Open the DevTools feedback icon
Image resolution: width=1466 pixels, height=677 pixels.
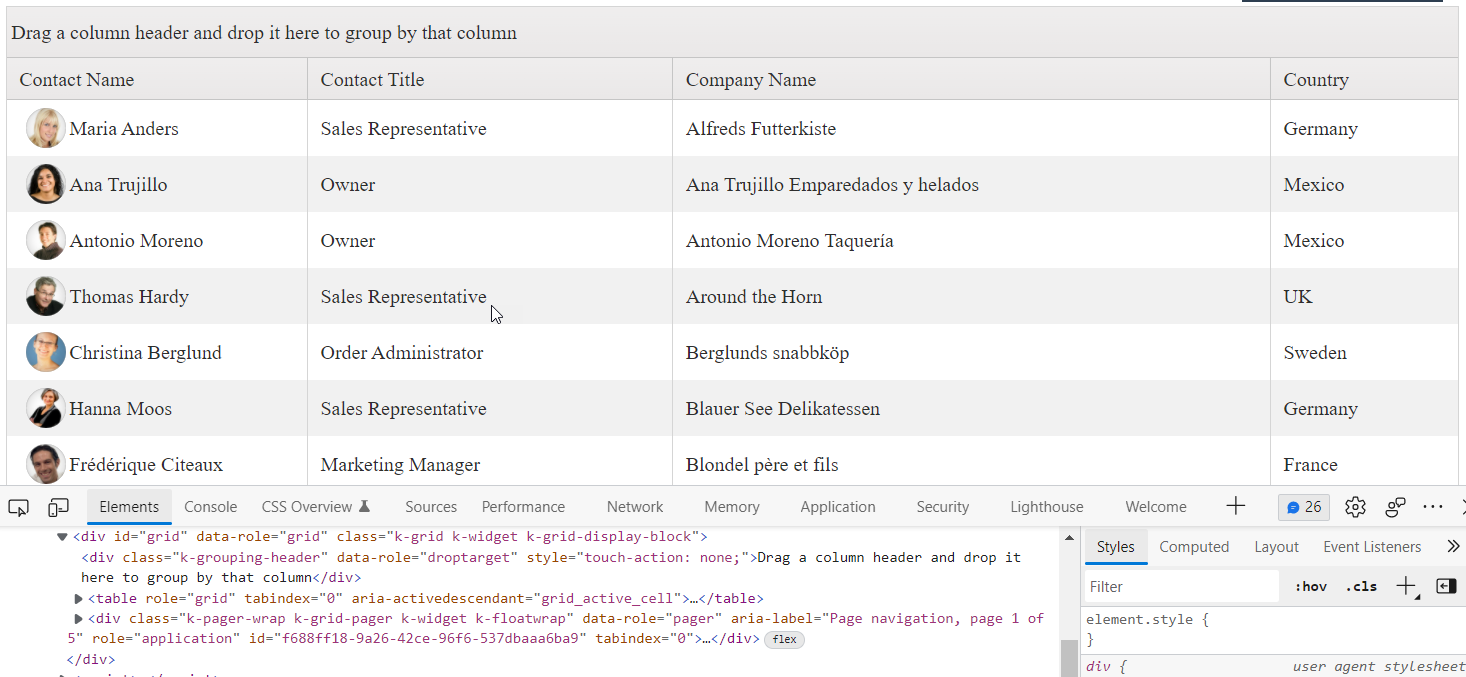pyautogui.click(x=1395, y=507)
